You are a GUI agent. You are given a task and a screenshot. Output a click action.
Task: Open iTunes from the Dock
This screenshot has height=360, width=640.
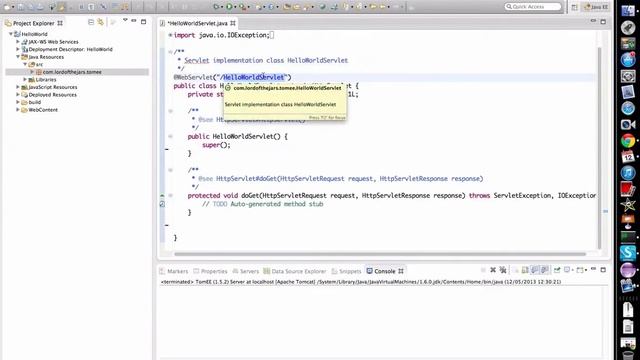(628, 173)
